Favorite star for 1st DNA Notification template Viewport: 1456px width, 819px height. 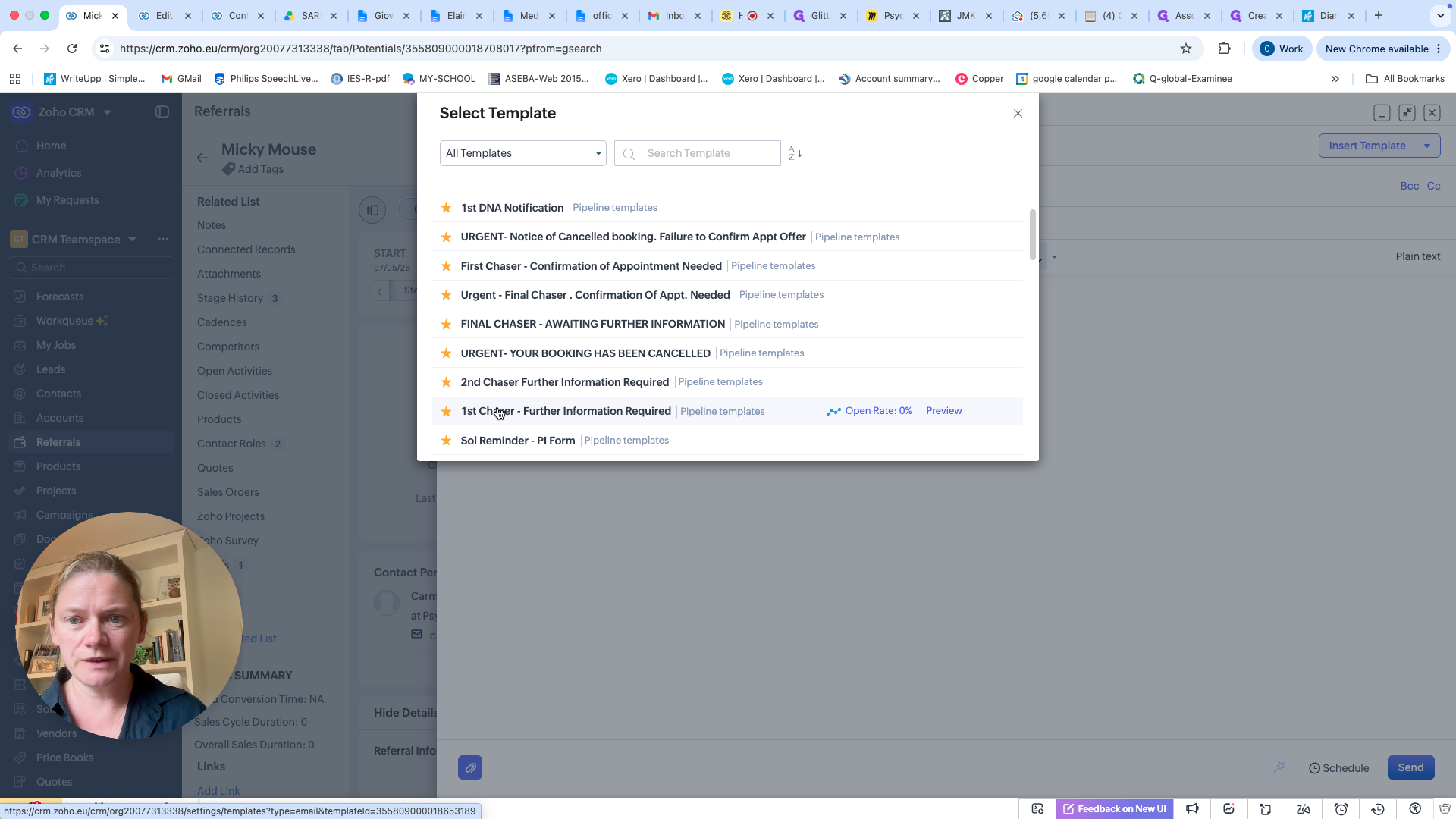click(x=447, y=208)
